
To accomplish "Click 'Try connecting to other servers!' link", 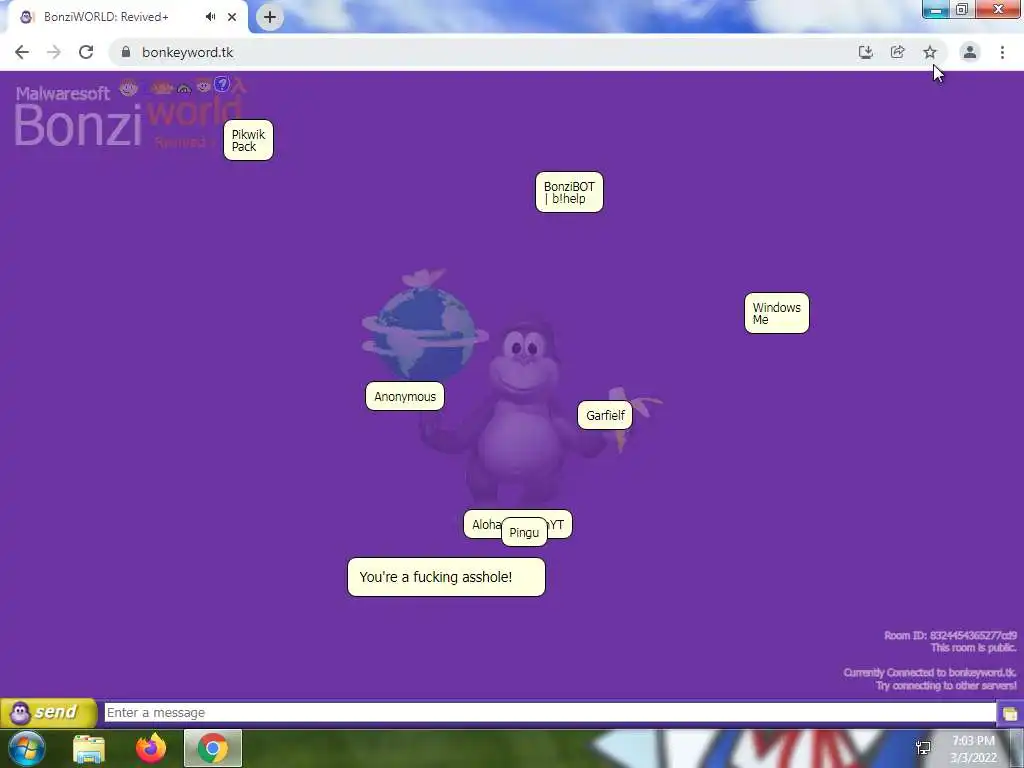I will tap(946, 685).
